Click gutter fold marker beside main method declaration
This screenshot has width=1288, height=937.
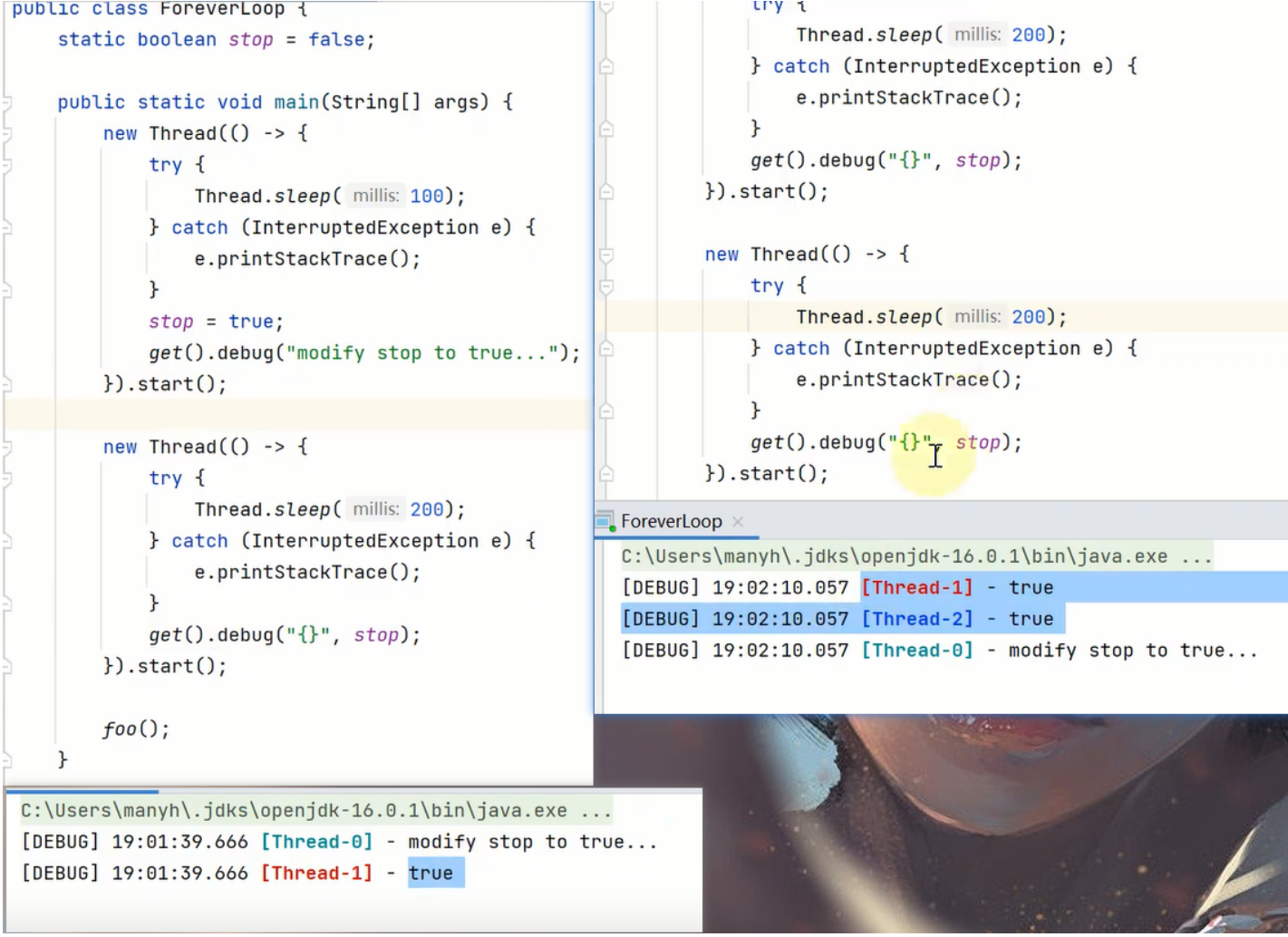point(5,102)
